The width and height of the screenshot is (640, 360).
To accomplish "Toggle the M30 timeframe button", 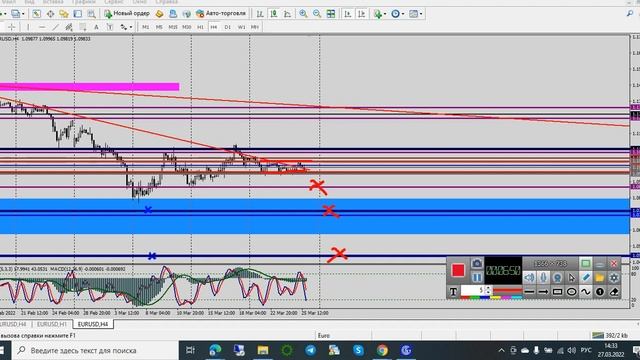I will [187, 27].
